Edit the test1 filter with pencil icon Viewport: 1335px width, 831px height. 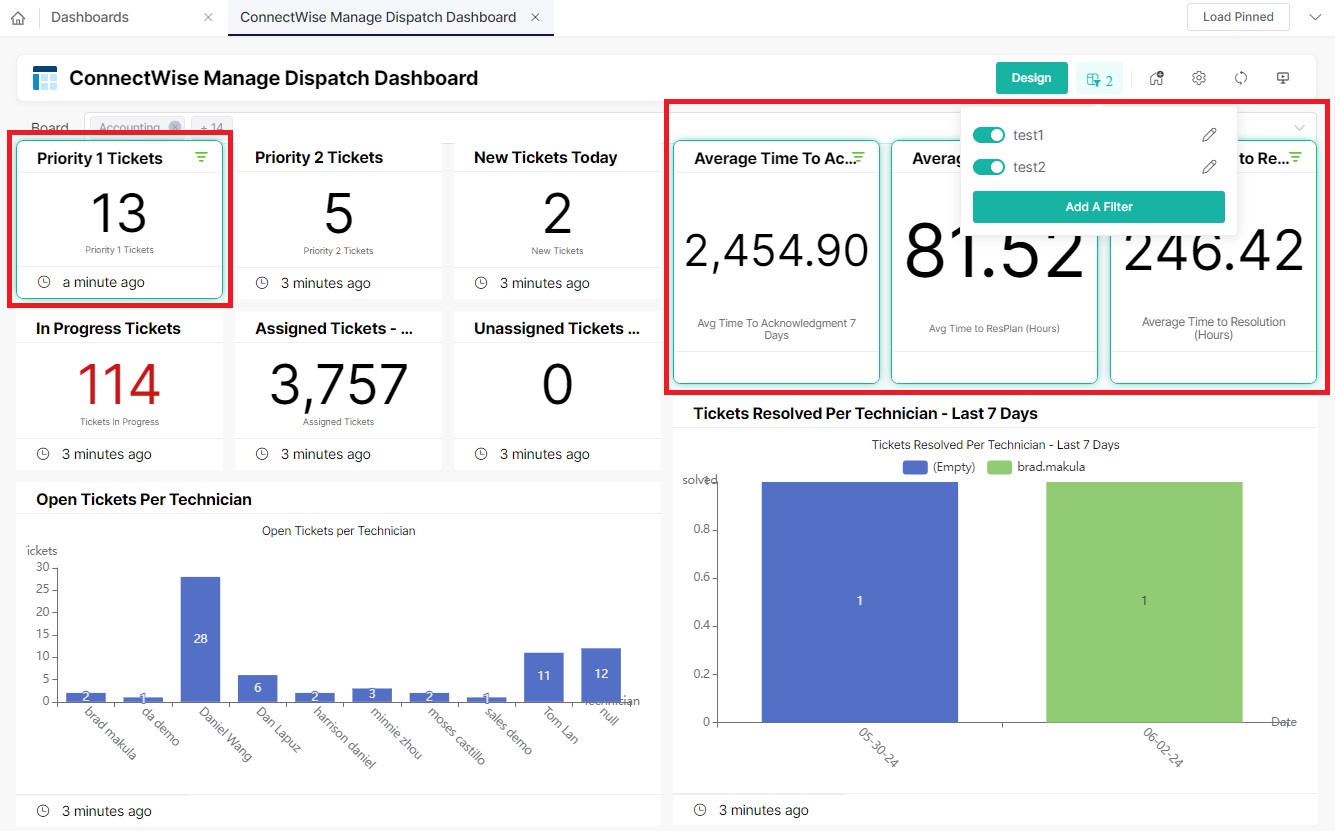click(x=1209, y=135)
